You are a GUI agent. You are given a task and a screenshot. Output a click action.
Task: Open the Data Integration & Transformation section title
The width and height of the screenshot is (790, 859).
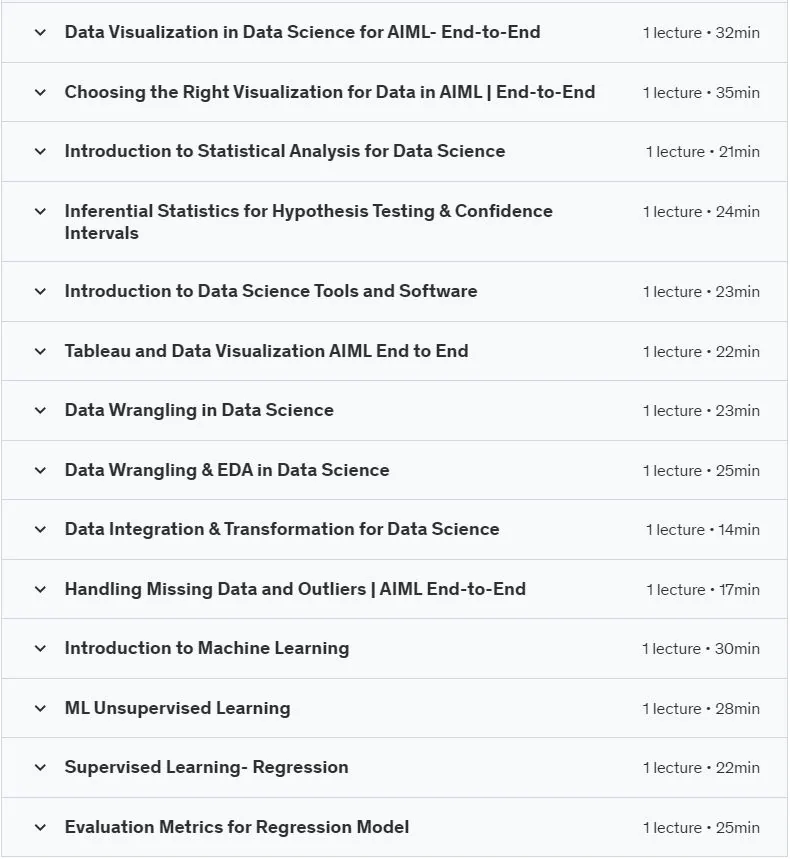point(282,529)
